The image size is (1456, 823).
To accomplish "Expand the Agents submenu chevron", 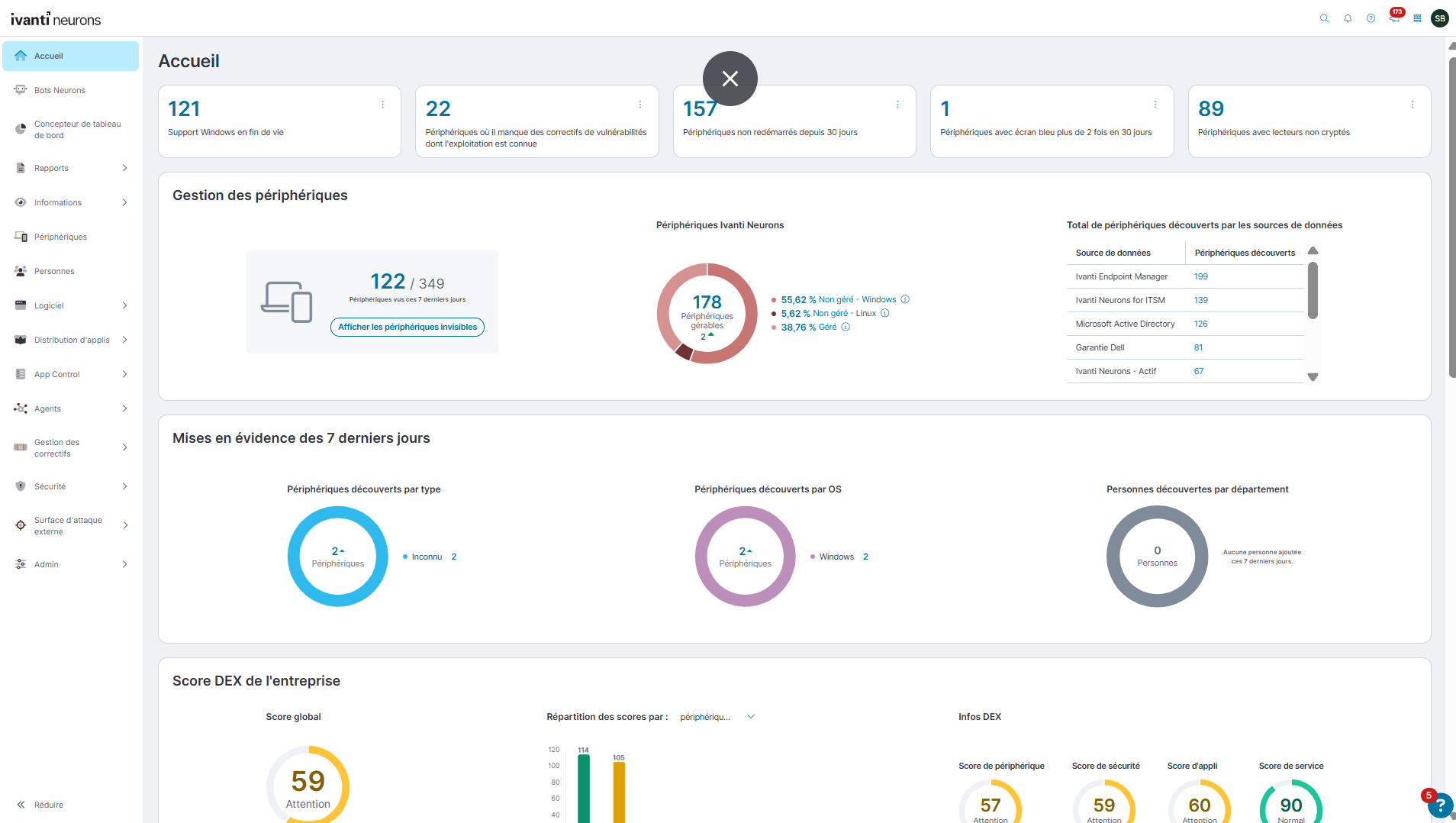I will tap(124, 408).
